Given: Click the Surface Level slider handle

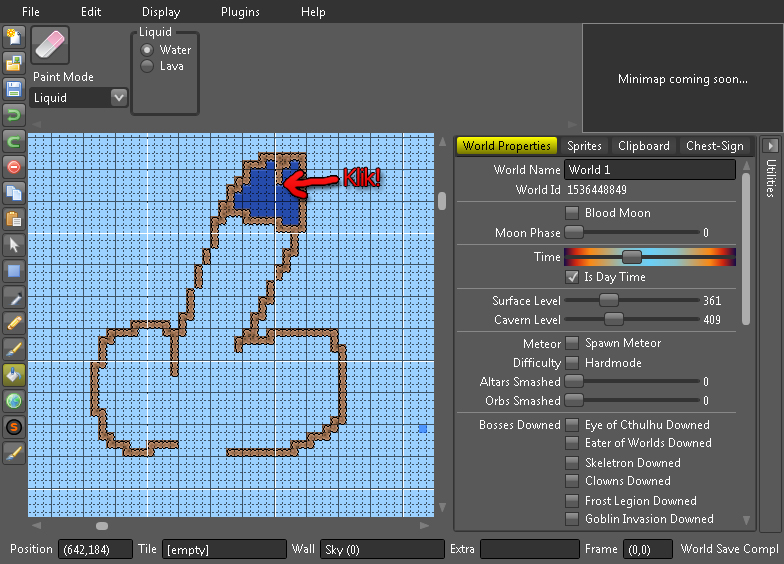Looking at the screenshot, I should (608, 300).
